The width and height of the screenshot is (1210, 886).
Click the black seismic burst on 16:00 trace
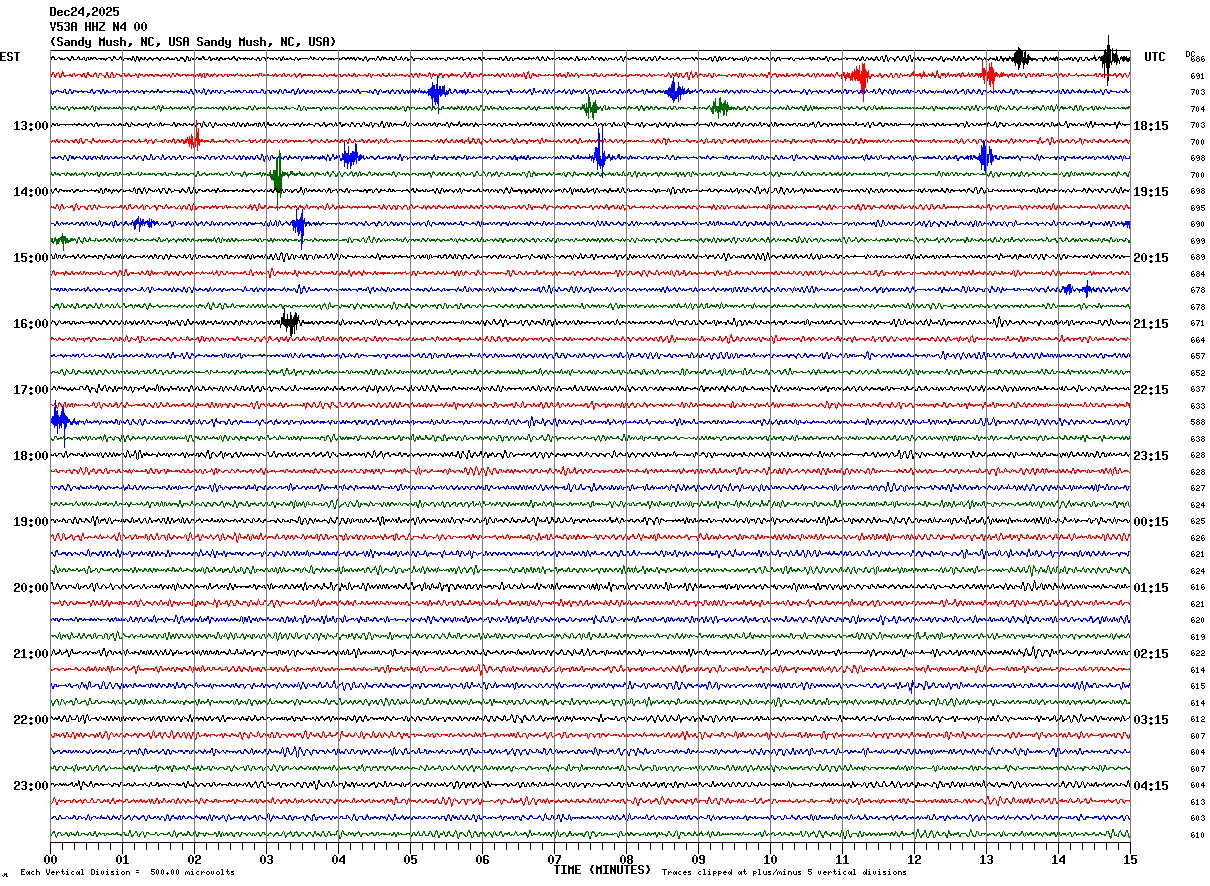coord(290,323)
